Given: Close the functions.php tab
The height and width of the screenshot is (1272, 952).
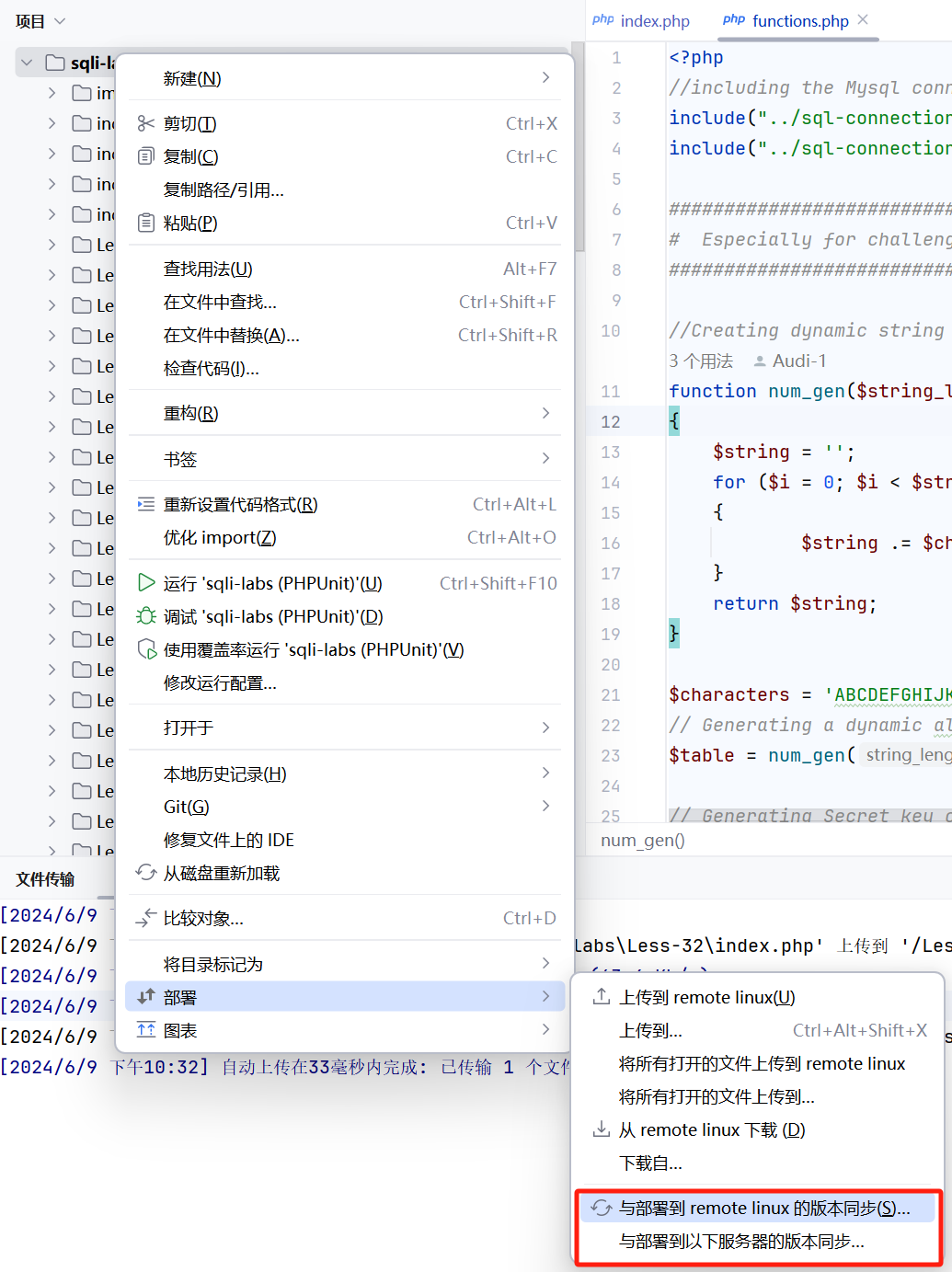Looking at the screenshot, I should click(863, 20).
